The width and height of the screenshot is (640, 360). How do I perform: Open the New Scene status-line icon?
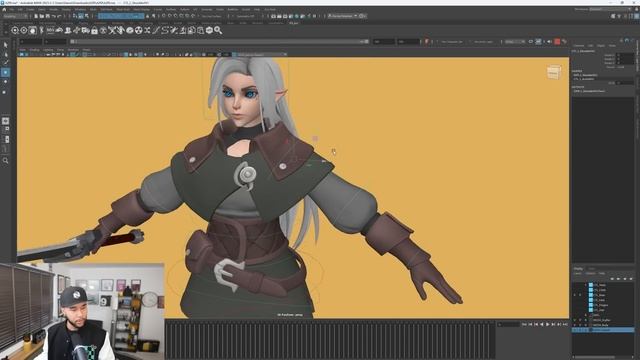36,16
